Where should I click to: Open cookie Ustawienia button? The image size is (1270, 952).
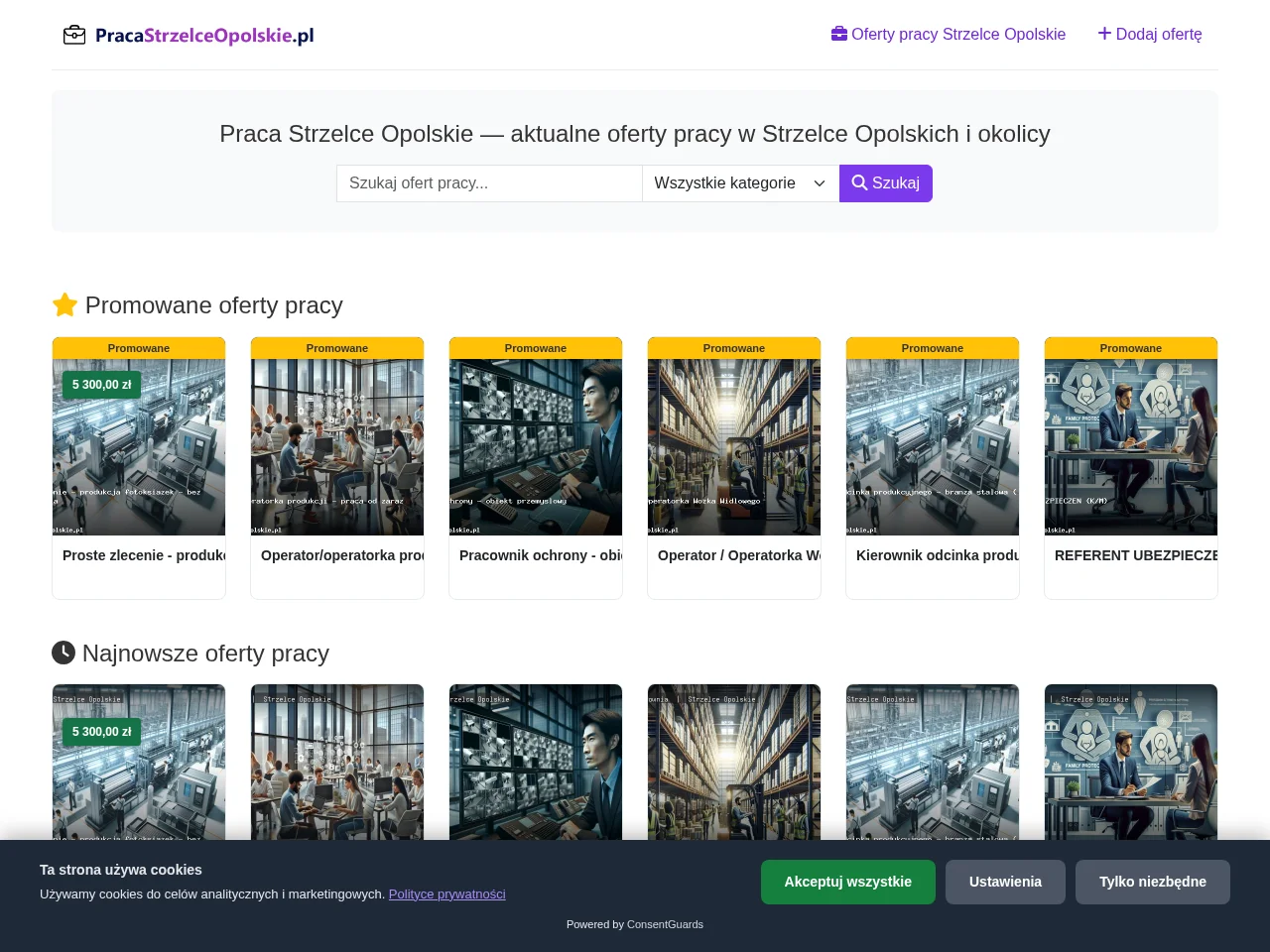[x=1005, y=882]
